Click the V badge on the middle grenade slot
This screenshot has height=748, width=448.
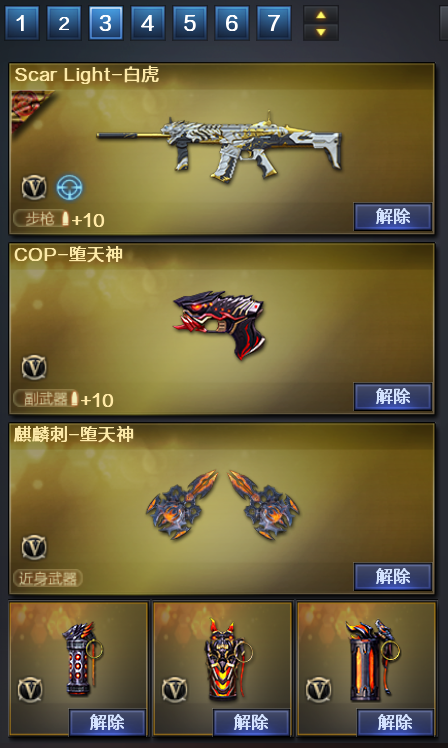(174, 689)
